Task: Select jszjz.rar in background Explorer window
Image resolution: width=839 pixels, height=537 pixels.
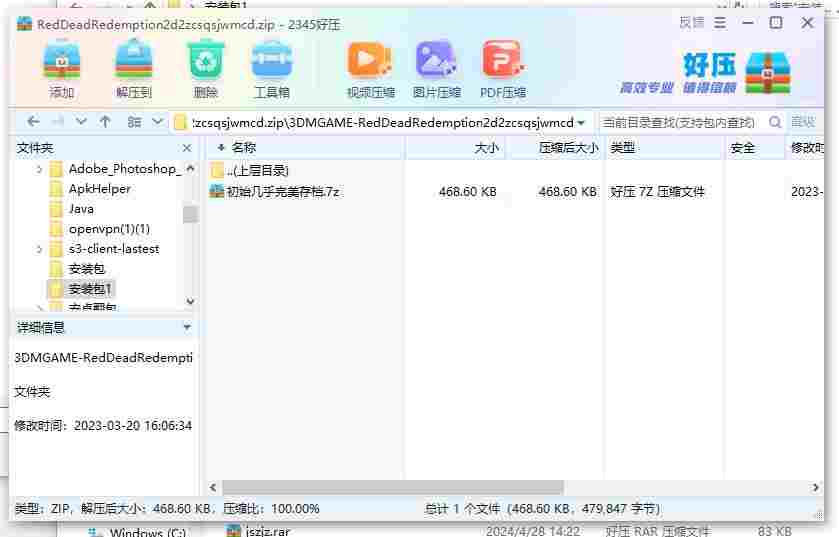Action: (260, 531)
